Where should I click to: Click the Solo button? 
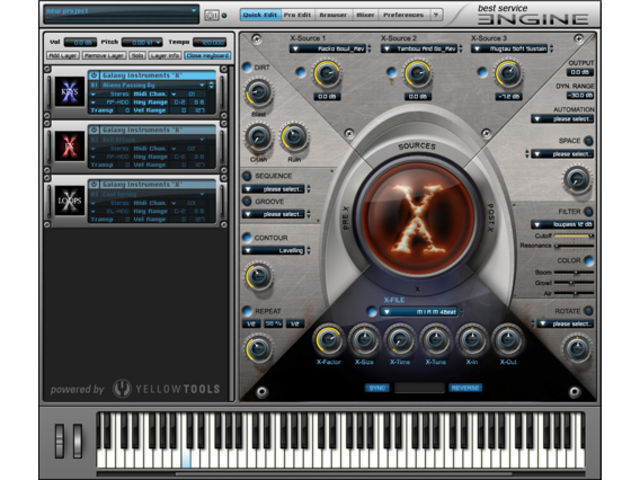point(137,56)
